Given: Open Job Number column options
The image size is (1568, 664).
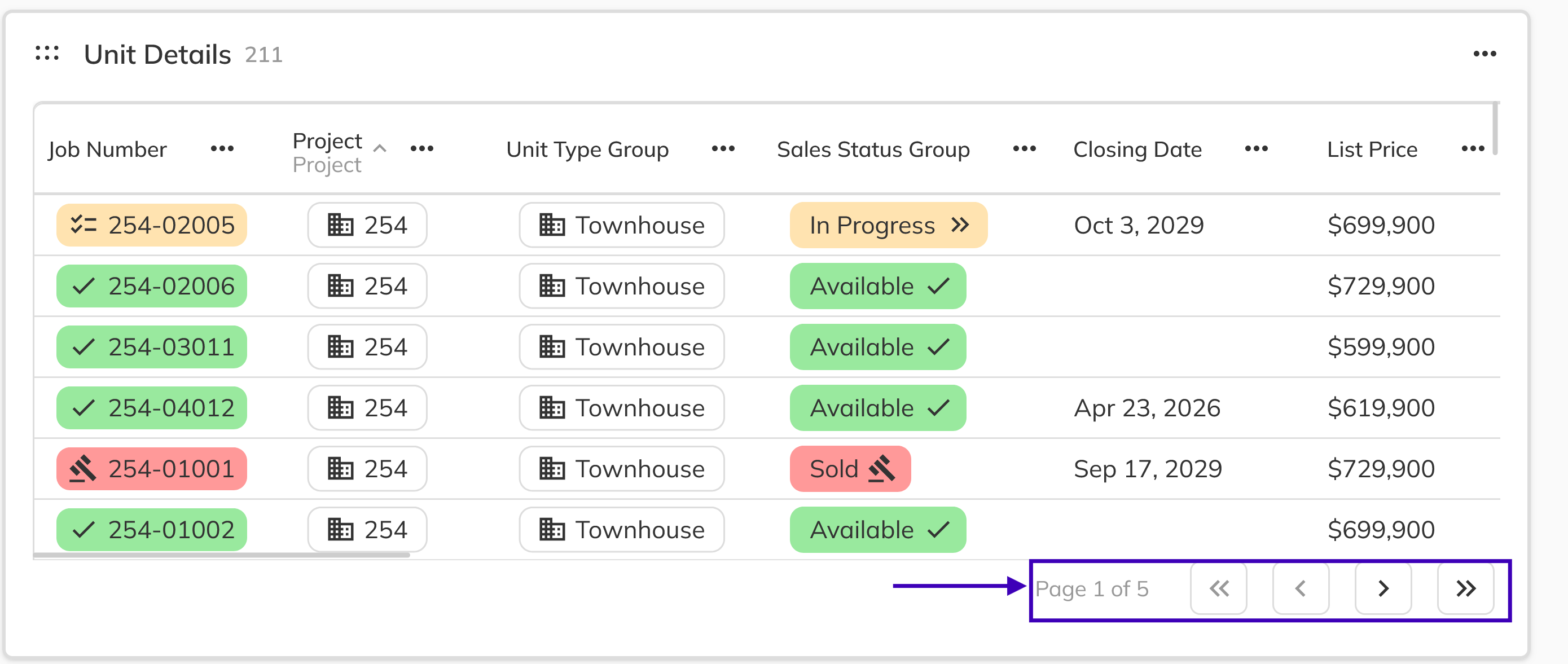Looking at the screenshot, I should [222, 148].
